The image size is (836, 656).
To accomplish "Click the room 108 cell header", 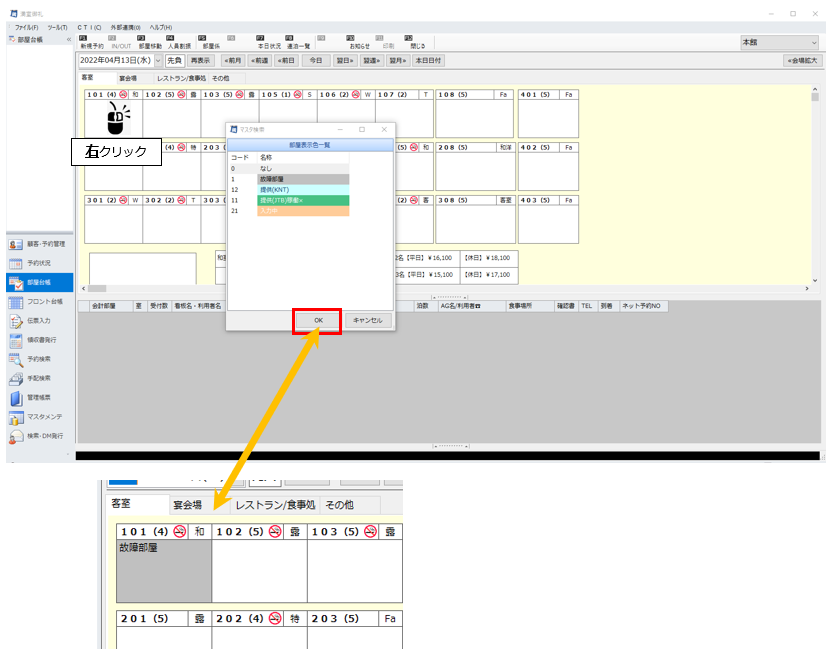I will pos(474,94).
